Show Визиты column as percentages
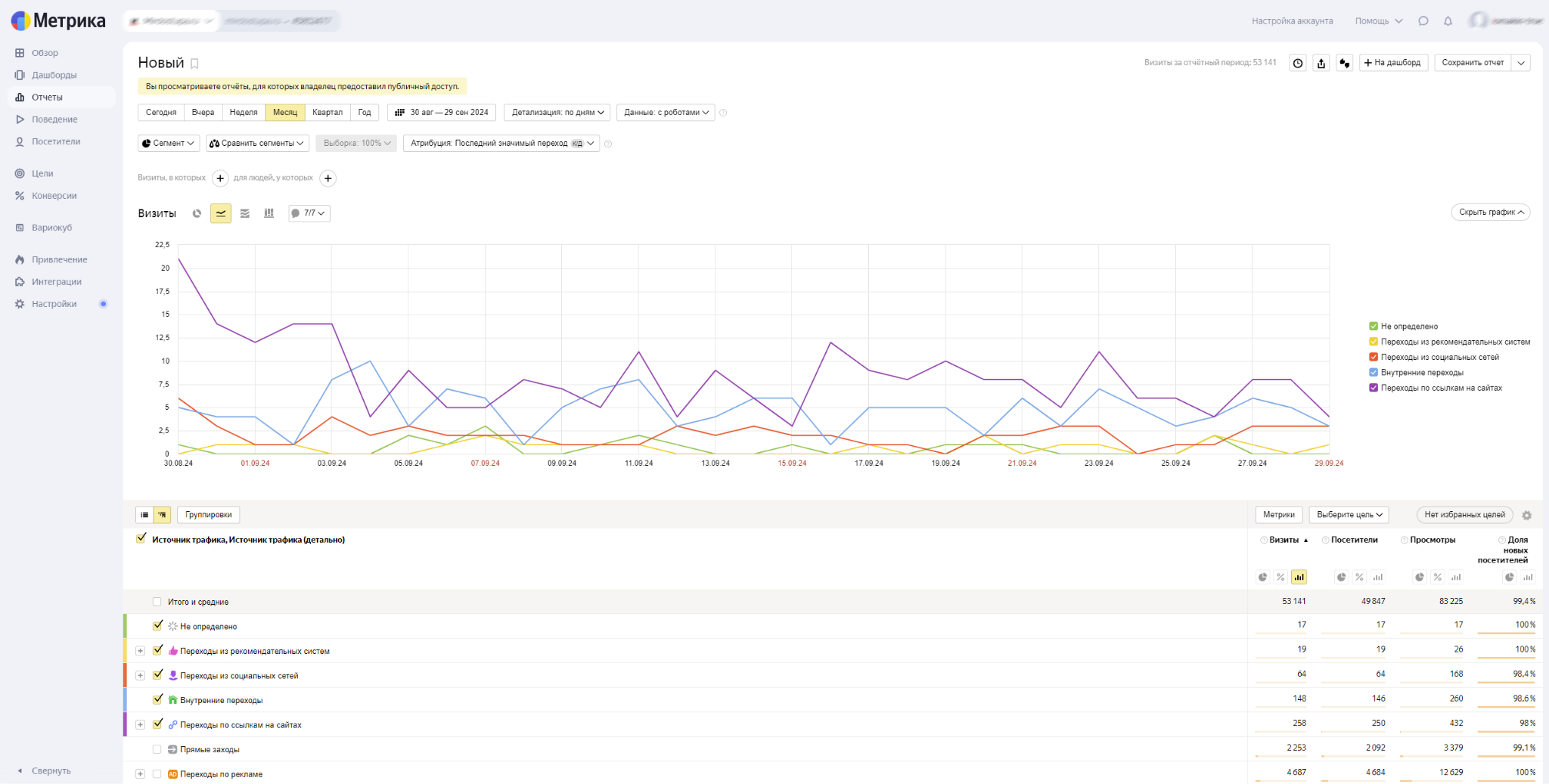Image resolution: width=1549 pixels, height=784 pixels. [x=1280, y=578]
